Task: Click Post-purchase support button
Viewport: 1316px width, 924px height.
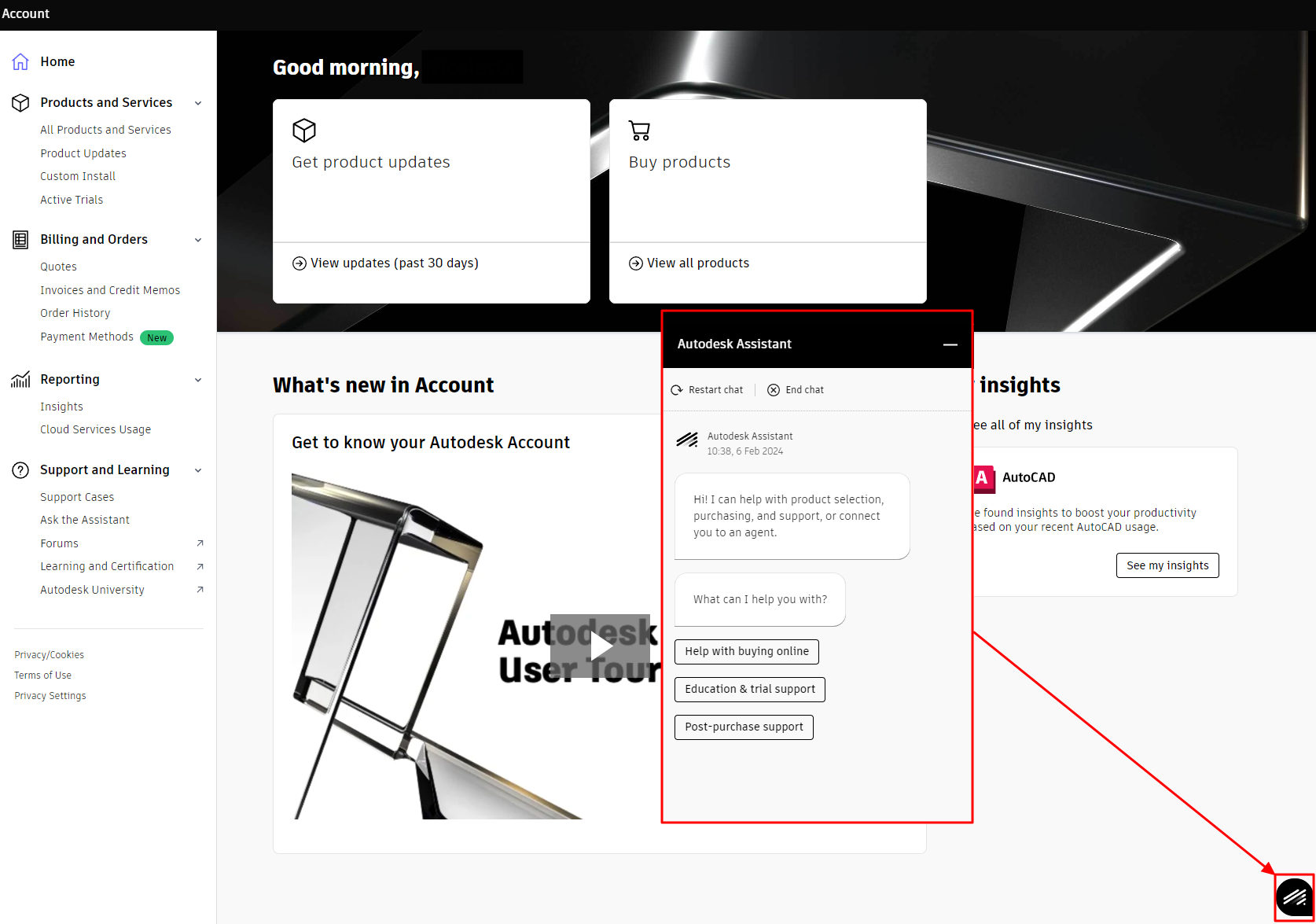Action: click(x=744, y=727)
